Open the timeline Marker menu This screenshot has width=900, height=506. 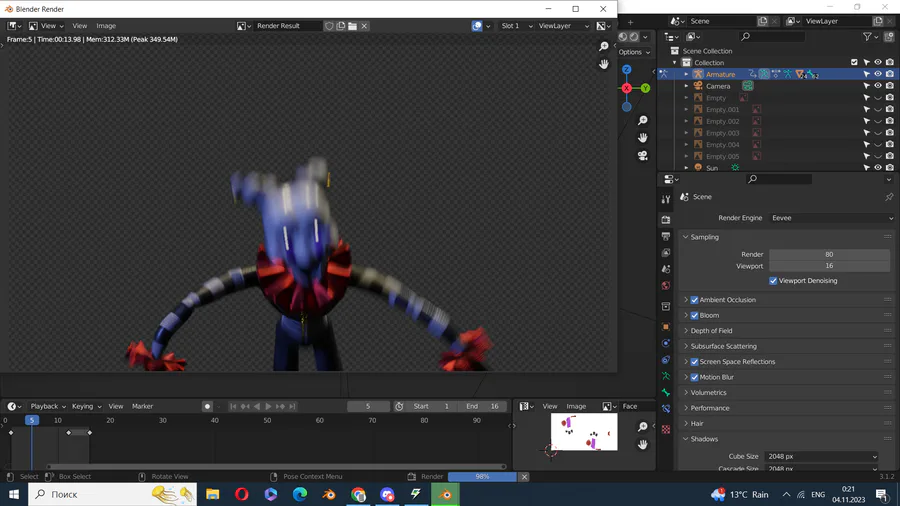click(142, 406)
